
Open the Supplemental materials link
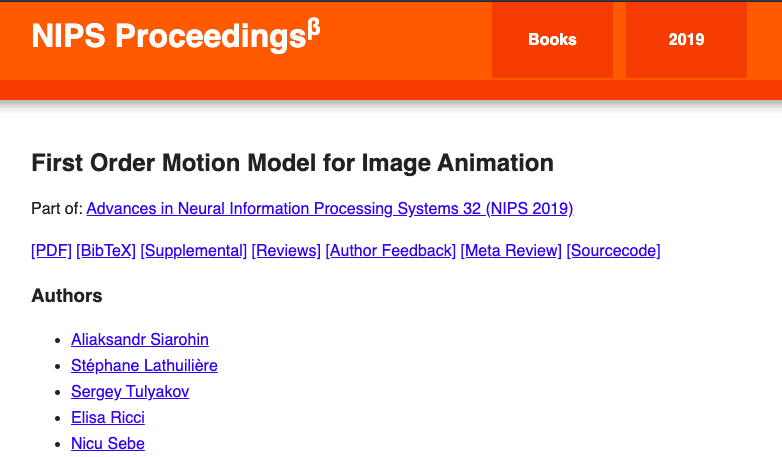pyautogui.click(x=194, y=251)
